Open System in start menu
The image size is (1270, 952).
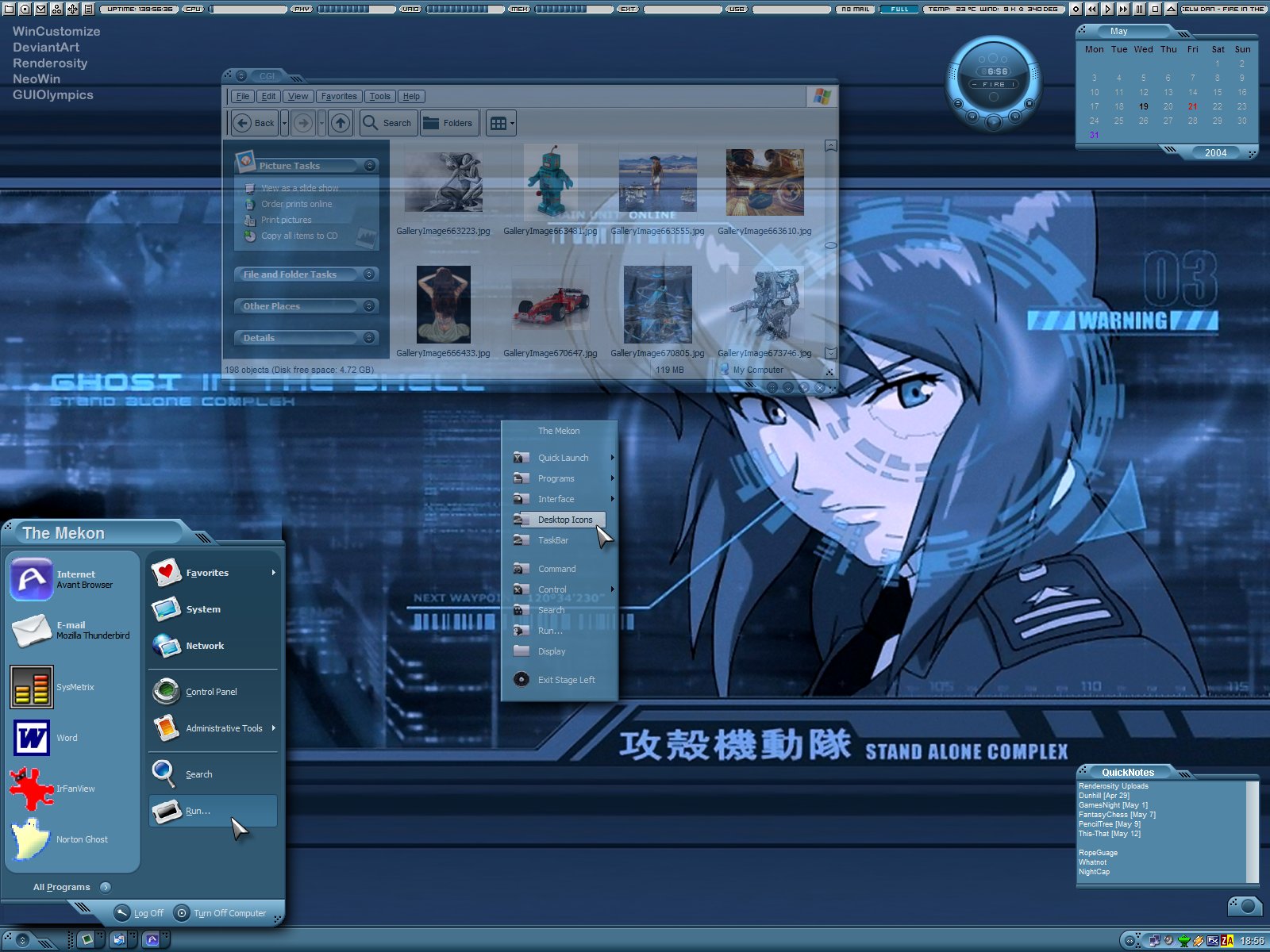pyautogui.click(x=213, y=609)
